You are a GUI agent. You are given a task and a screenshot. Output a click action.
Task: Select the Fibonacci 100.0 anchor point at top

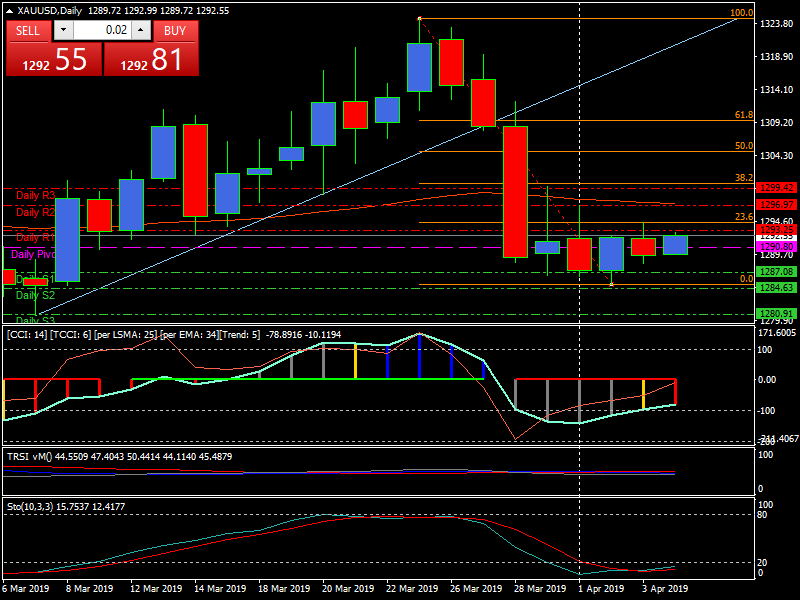click(419, 18)
